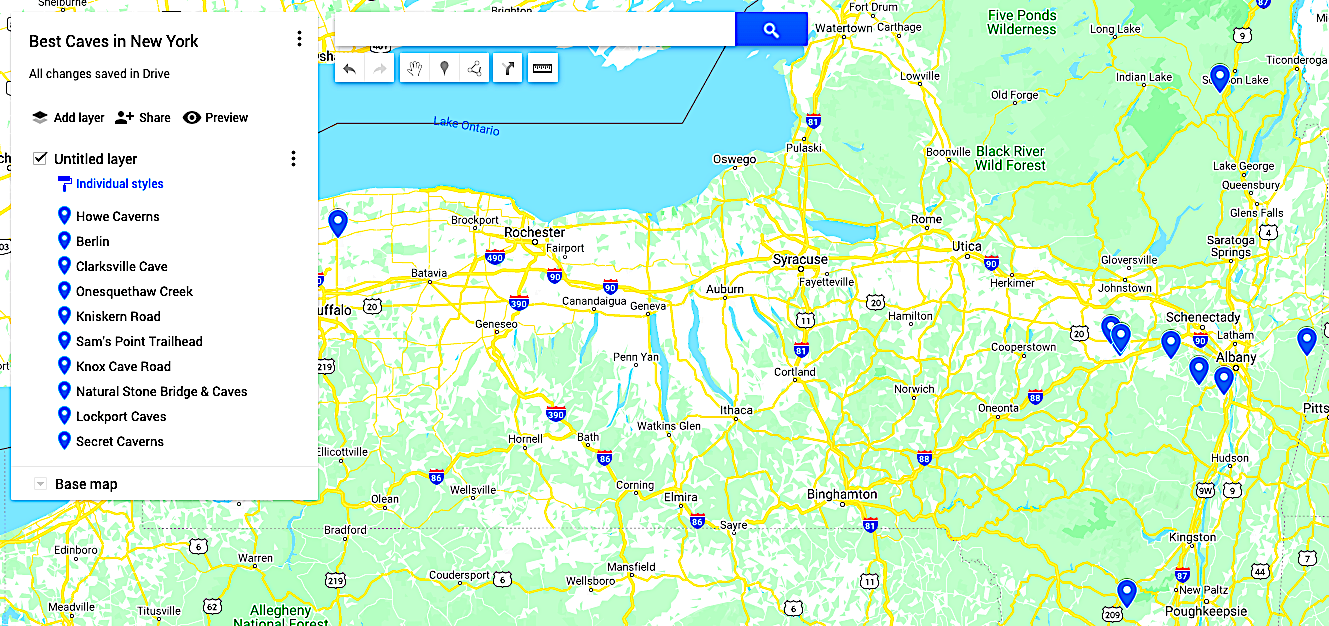Select Sam's Point Trailhead entry
The height and width of the screenshot is (626, 1329).
pos(139,341)
